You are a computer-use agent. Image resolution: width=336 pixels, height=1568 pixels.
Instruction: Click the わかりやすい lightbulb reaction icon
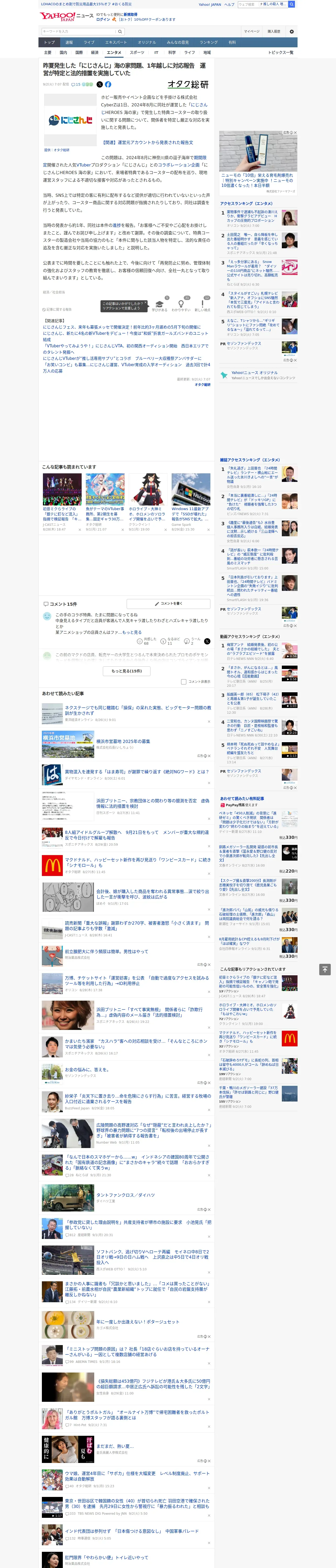tap(181, 304)
